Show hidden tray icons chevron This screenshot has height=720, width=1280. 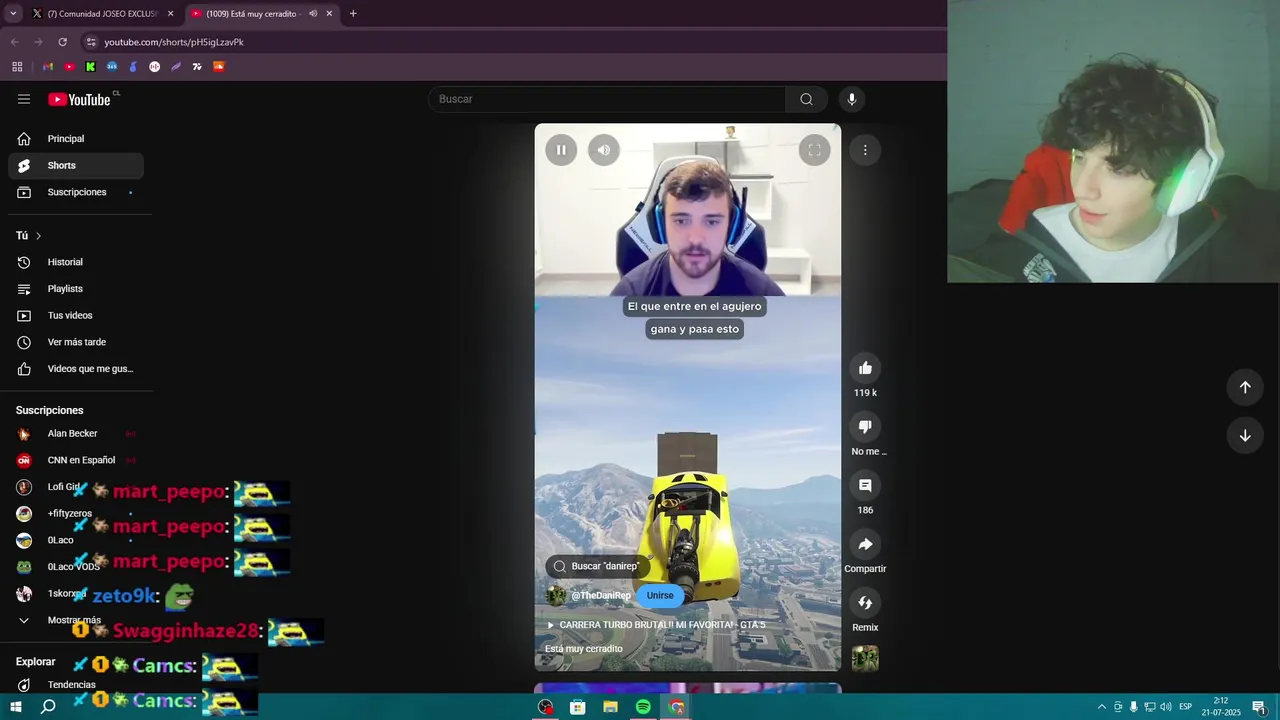(1102, 707)
